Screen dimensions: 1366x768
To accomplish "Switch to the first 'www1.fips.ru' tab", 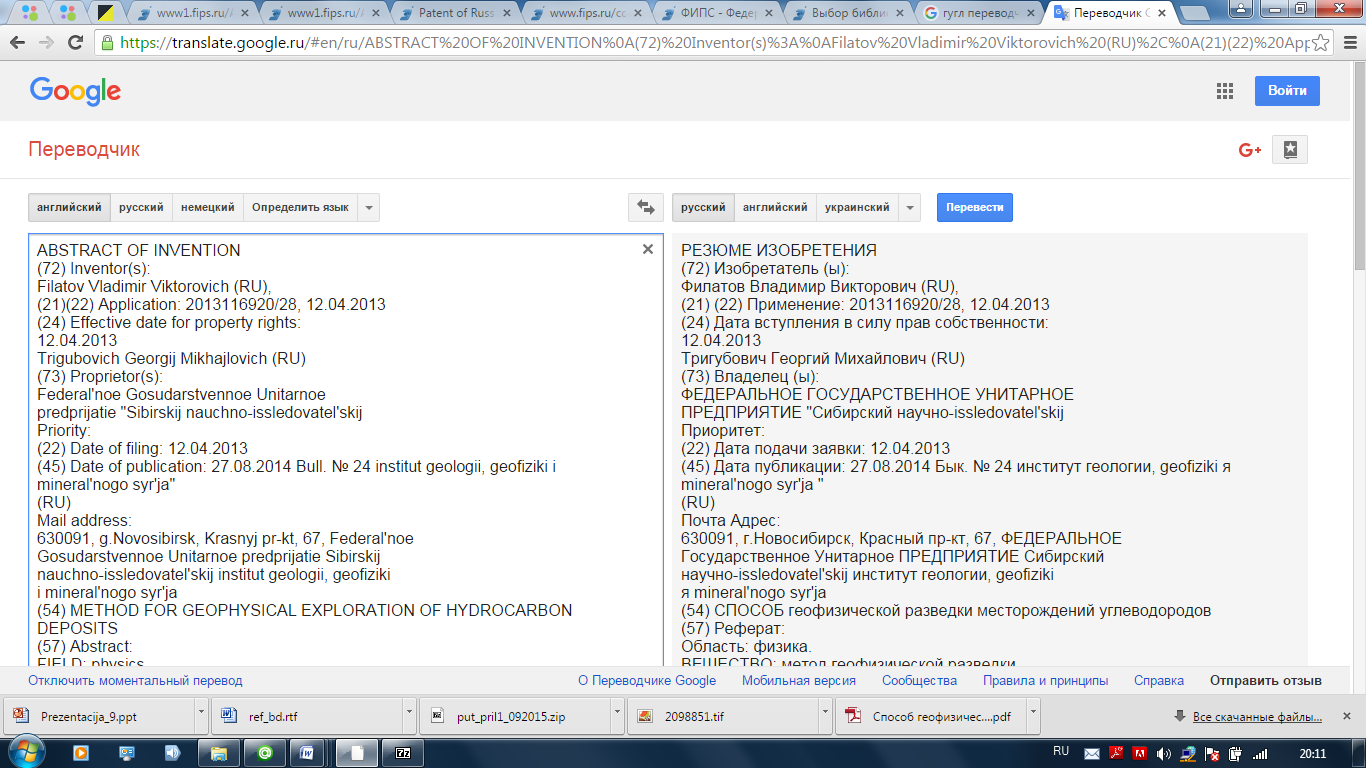I will tap(195, 14).
